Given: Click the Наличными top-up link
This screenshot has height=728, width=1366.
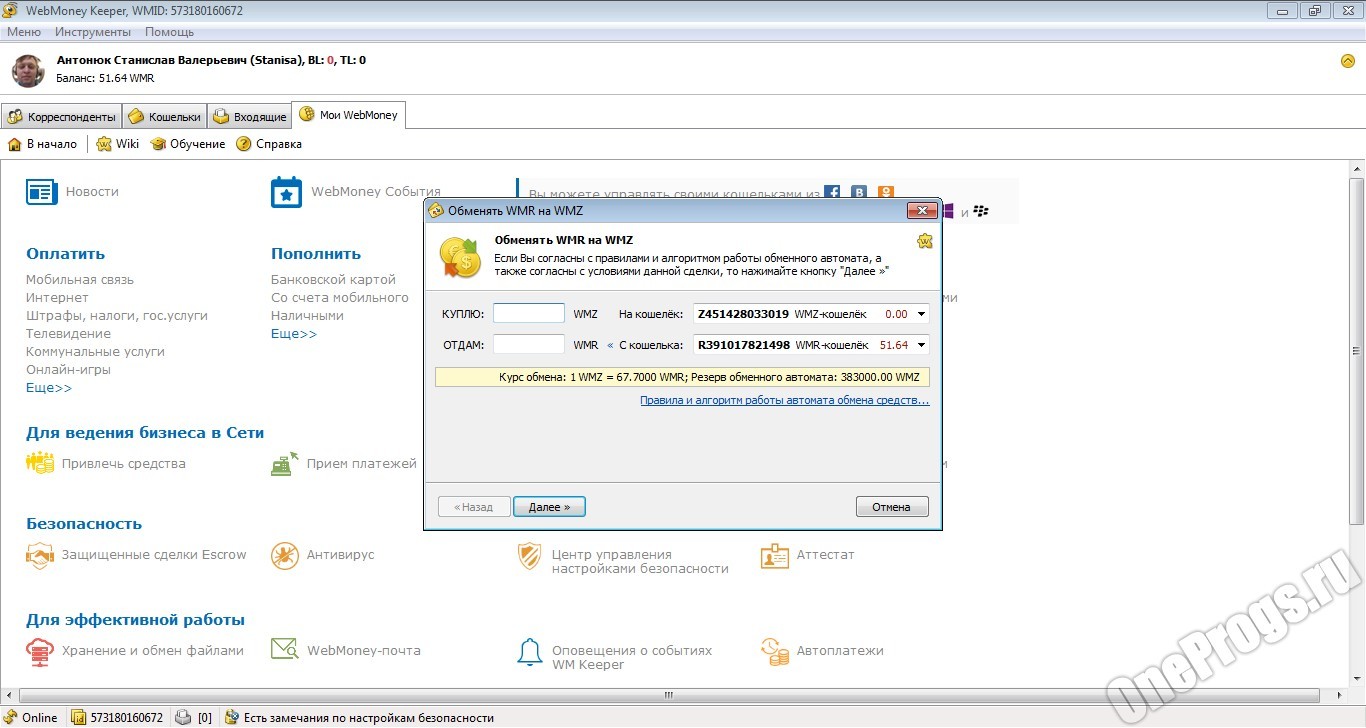Looking at the screenshot, I should point(307,316).
